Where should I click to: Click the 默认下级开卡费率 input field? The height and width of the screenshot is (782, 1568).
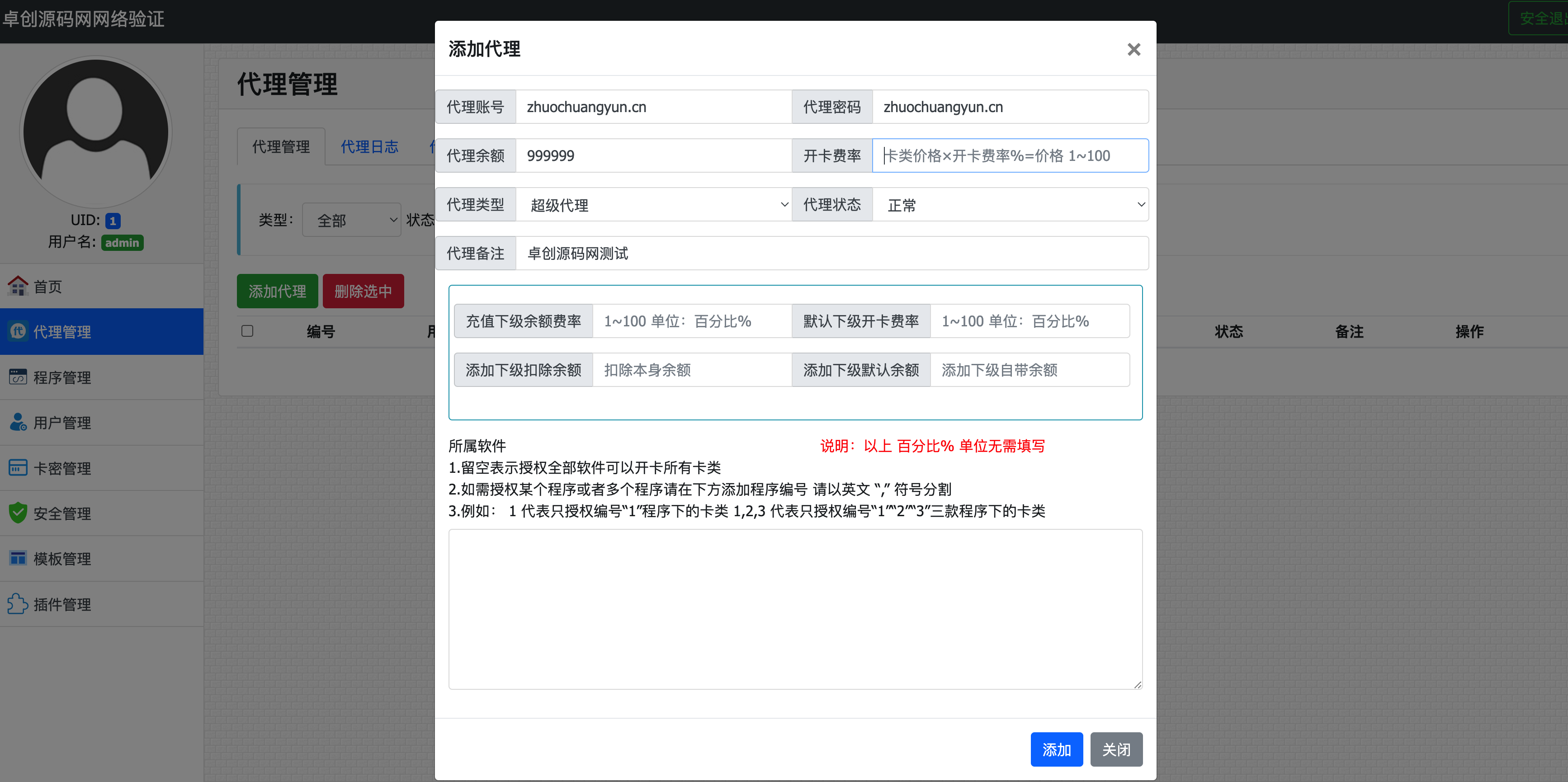click(x=1030, y=321)
